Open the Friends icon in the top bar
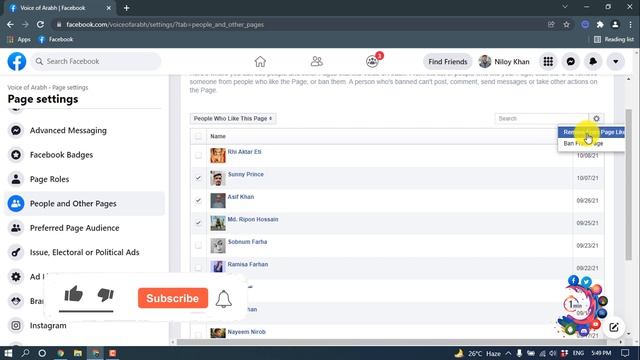The image size is (640, 360). pyautogui.click(x=316, y=62)
